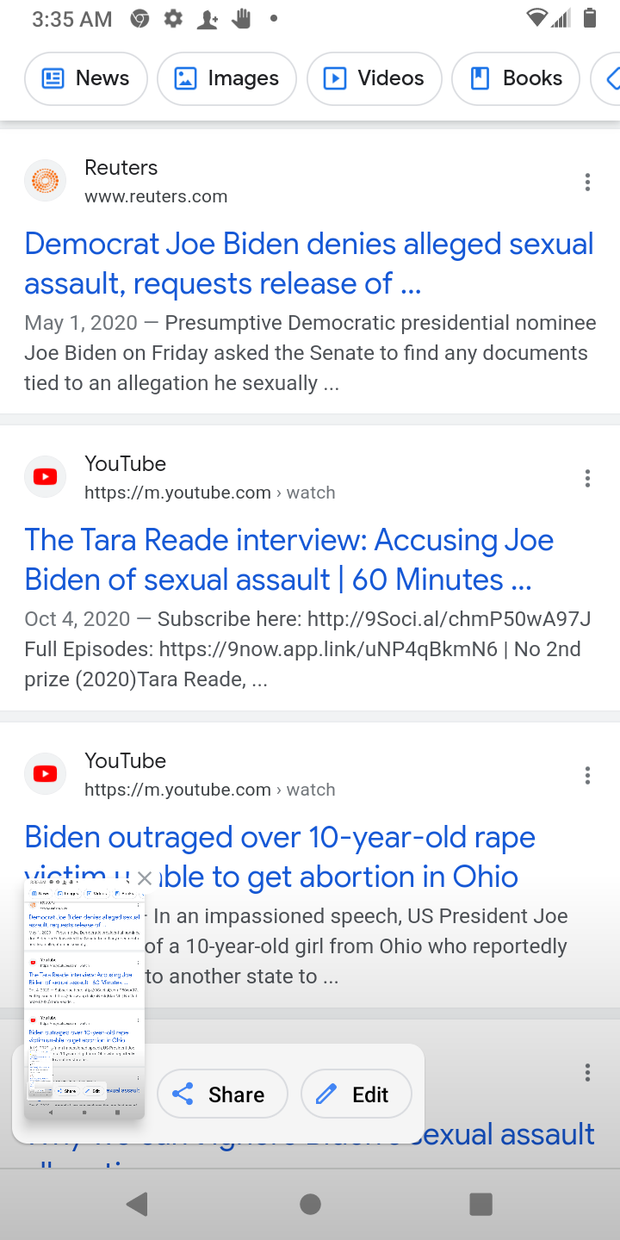
Task: Tap the second YouTube logo icon
Action: pos(45,774)
